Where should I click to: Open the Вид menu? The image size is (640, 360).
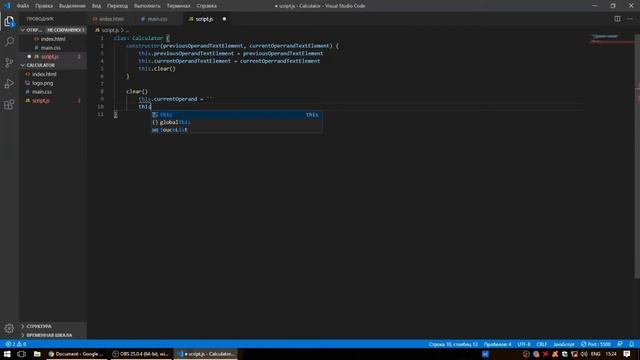[96, 6]
